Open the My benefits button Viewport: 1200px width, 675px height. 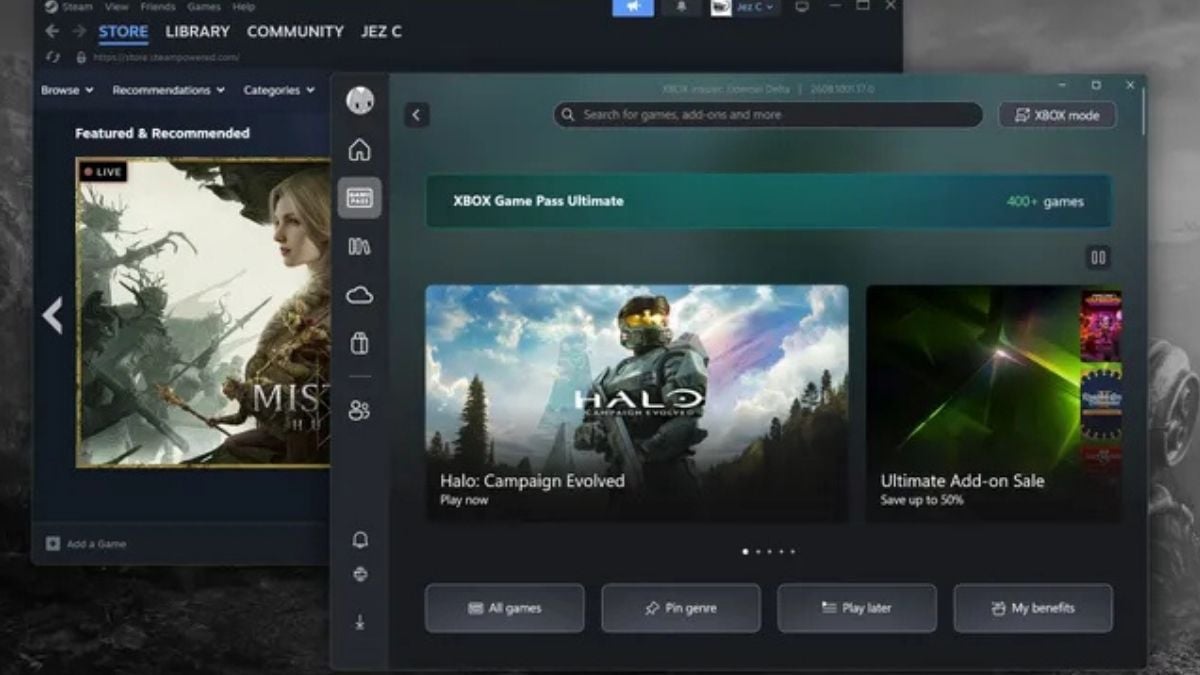[1033, 608]
